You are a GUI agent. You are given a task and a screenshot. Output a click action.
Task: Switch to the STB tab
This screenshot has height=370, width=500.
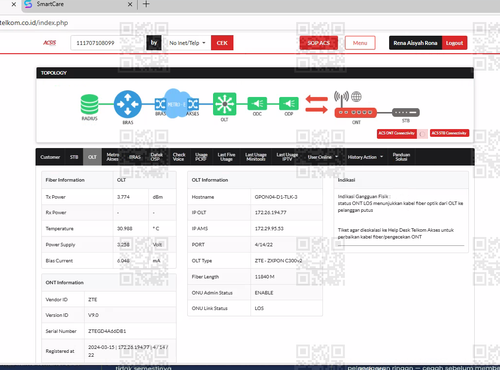(x=74, y=157)
